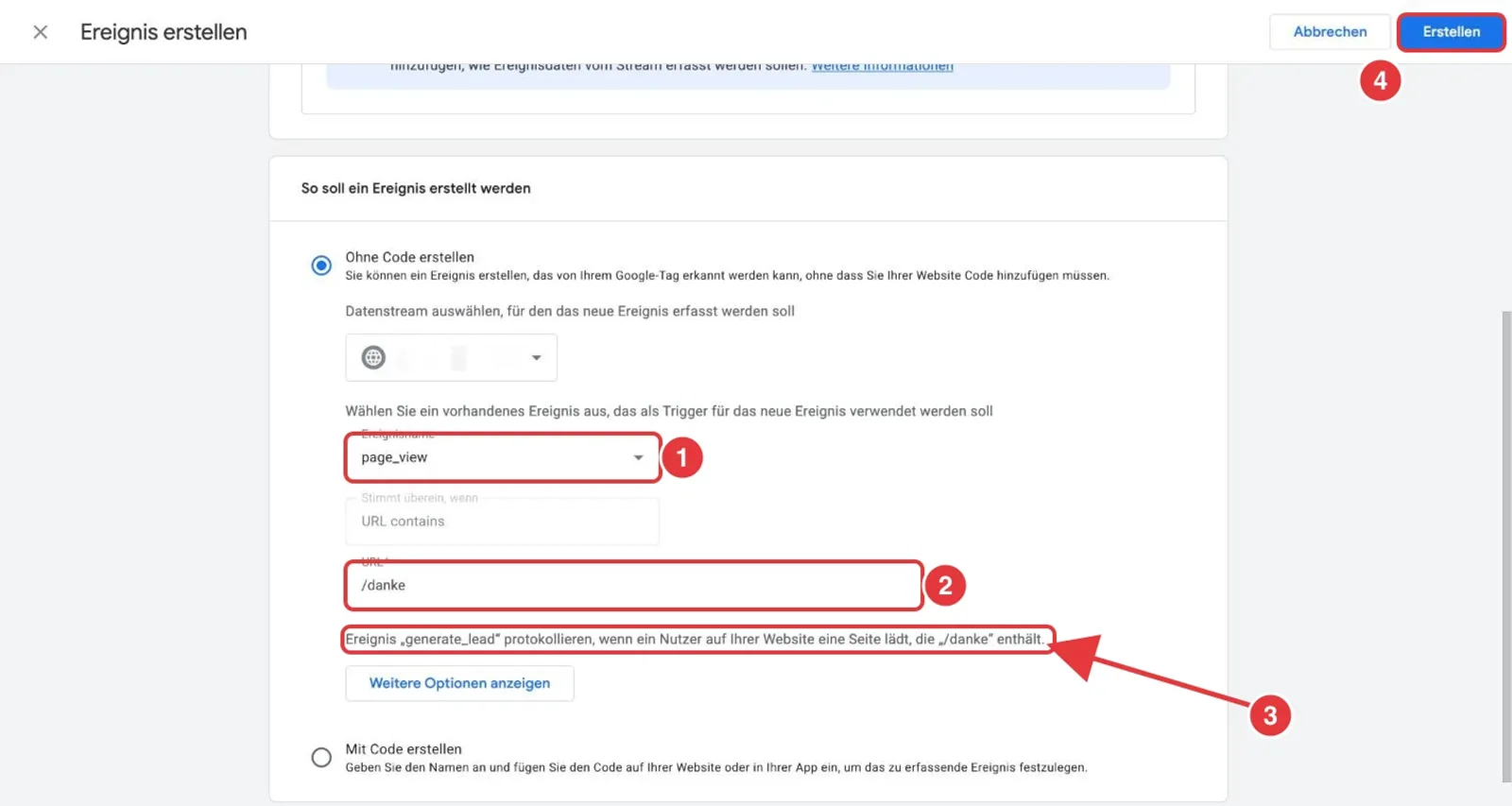Open the 'Weitere Informationen' link
This screenshot has height=806, width=1512.
tap(883, 66)
